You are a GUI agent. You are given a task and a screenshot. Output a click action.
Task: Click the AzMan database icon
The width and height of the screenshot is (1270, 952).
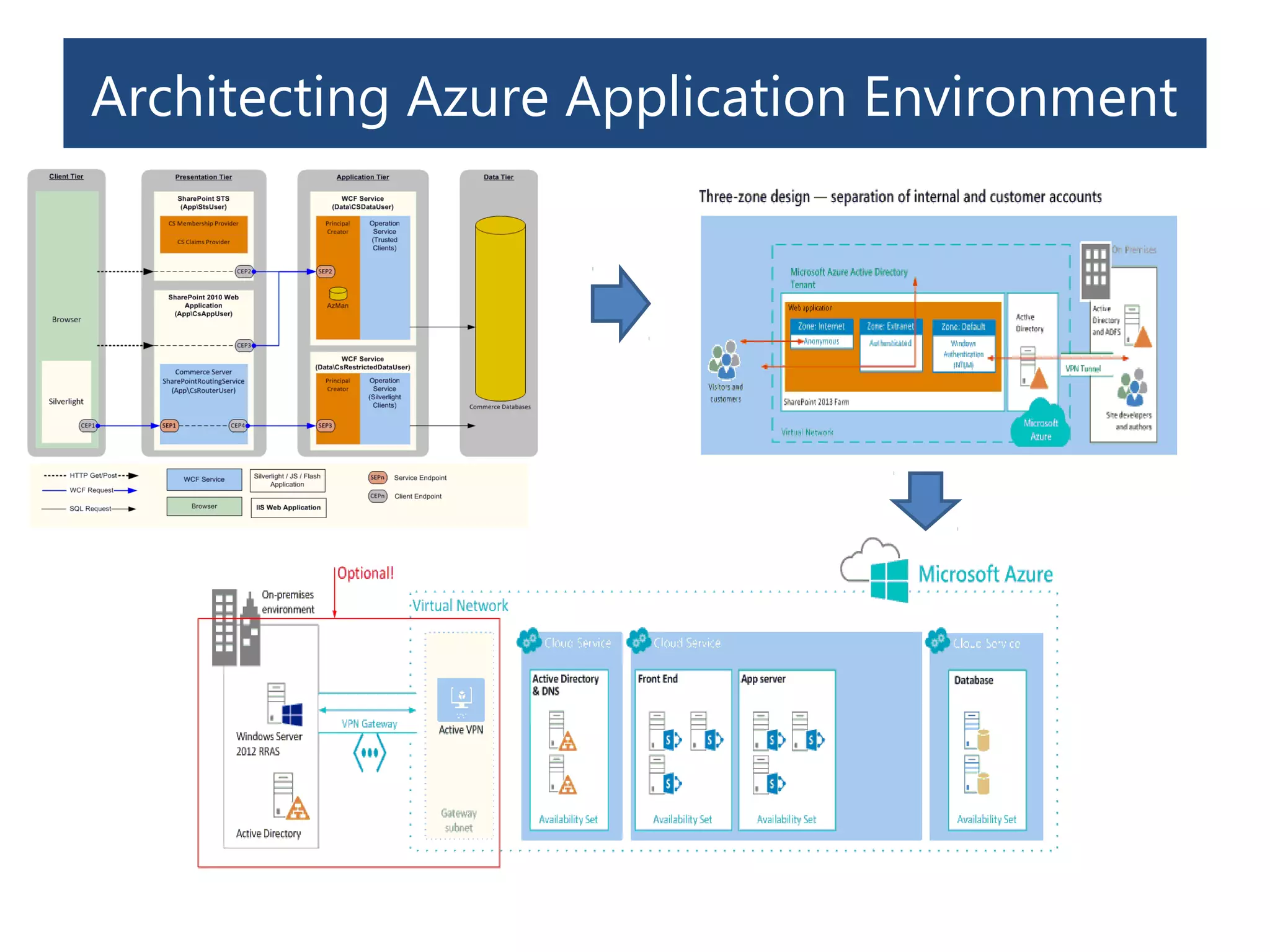click(x=338, y=293)
